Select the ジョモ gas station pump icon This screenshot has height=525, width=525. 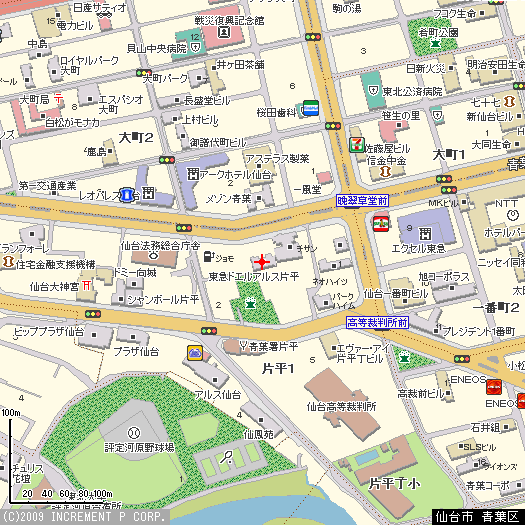[x=209, y=256]
